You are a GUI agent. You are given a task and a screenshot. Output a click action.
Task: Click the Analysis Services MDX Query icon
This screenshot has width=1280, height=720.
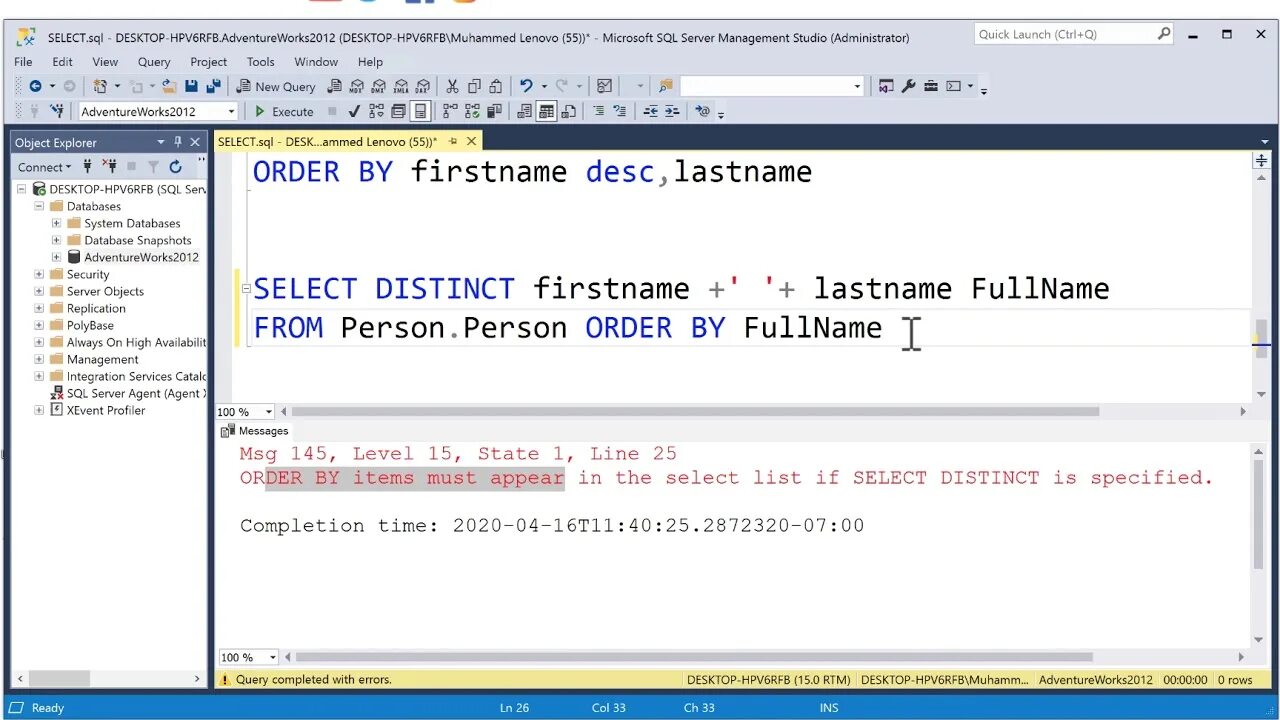coord(356,87)
